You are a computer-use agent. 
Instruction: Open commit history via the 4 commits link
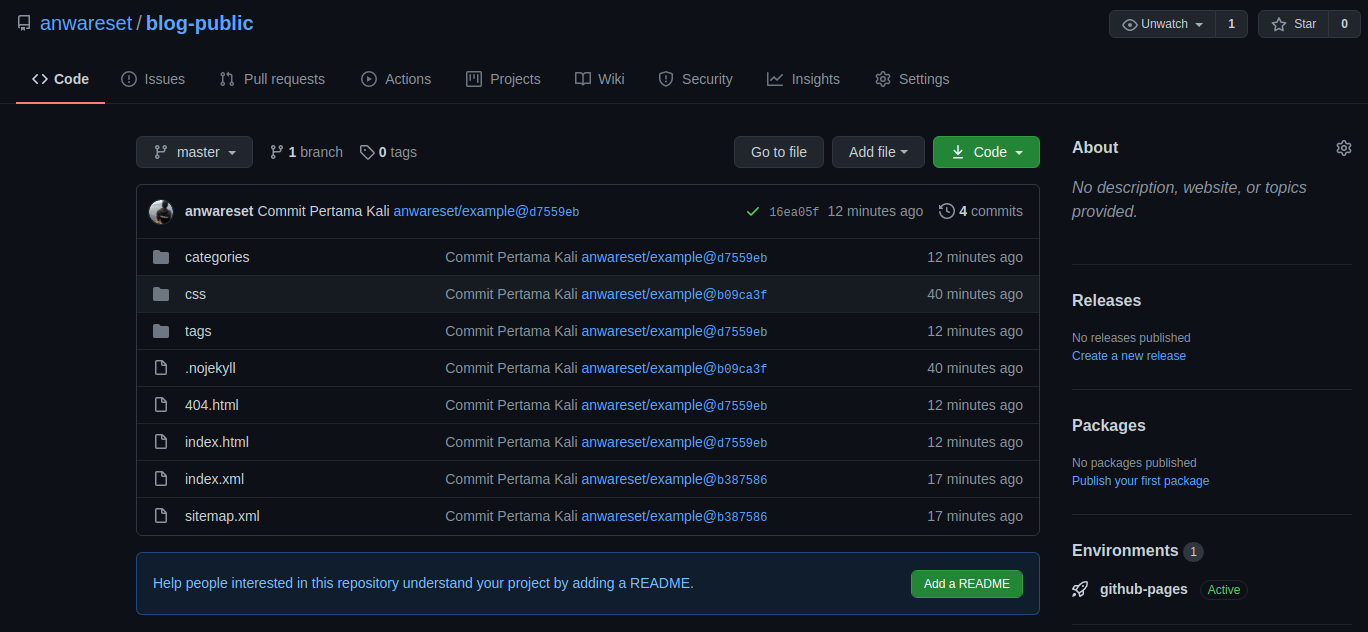point(981,211)
